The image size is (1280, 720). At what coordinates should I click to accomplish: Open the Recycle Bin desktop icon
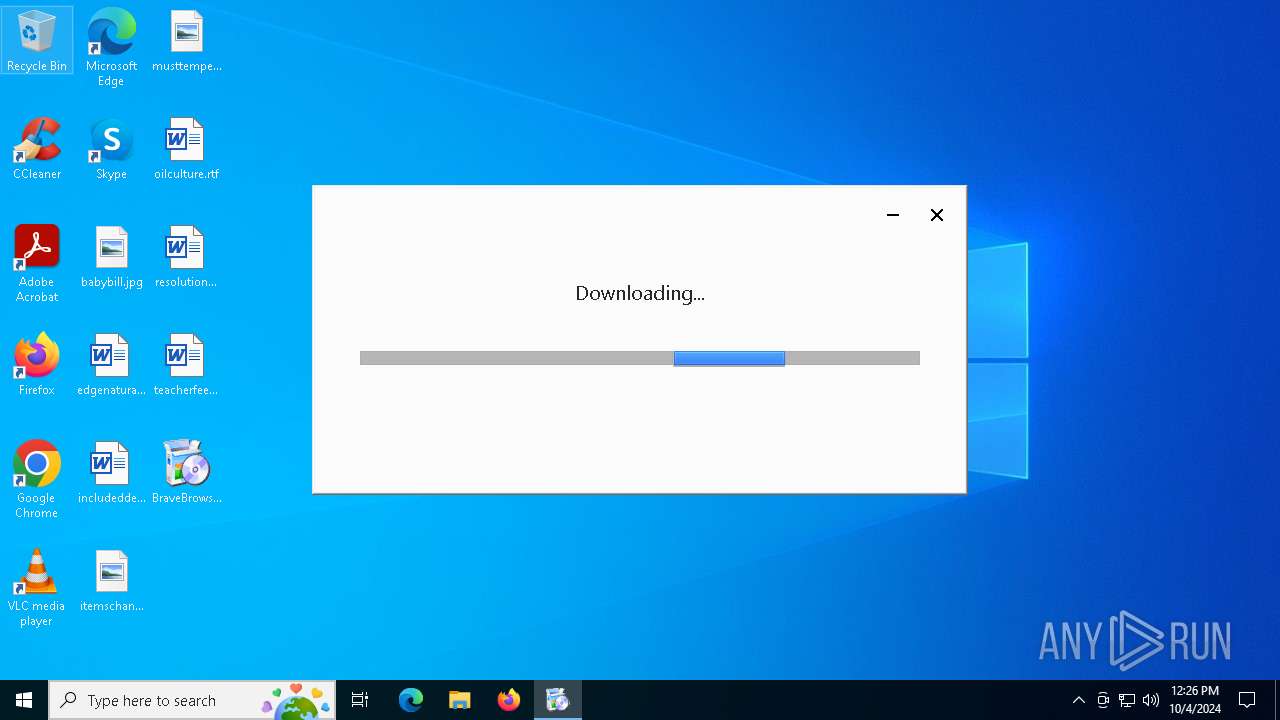pos(37,40)
